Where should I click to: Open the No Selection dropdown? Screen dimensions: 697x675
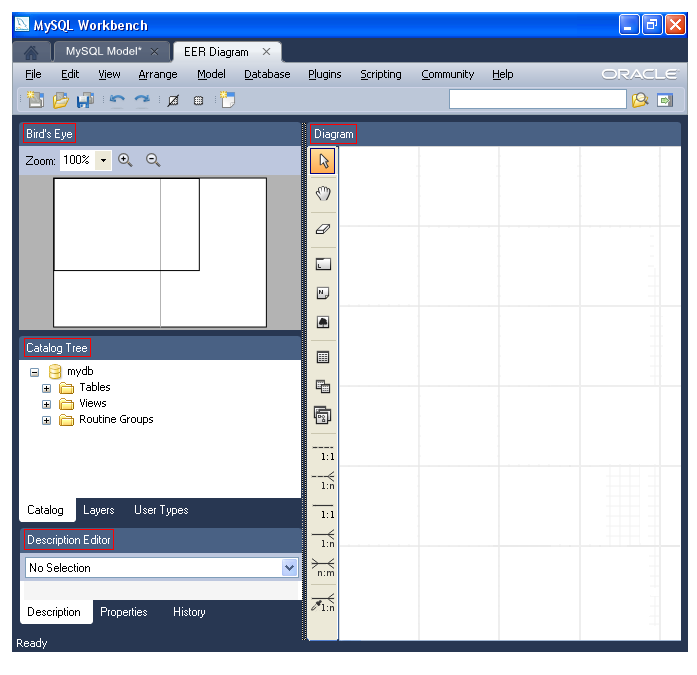click(290, 568)
